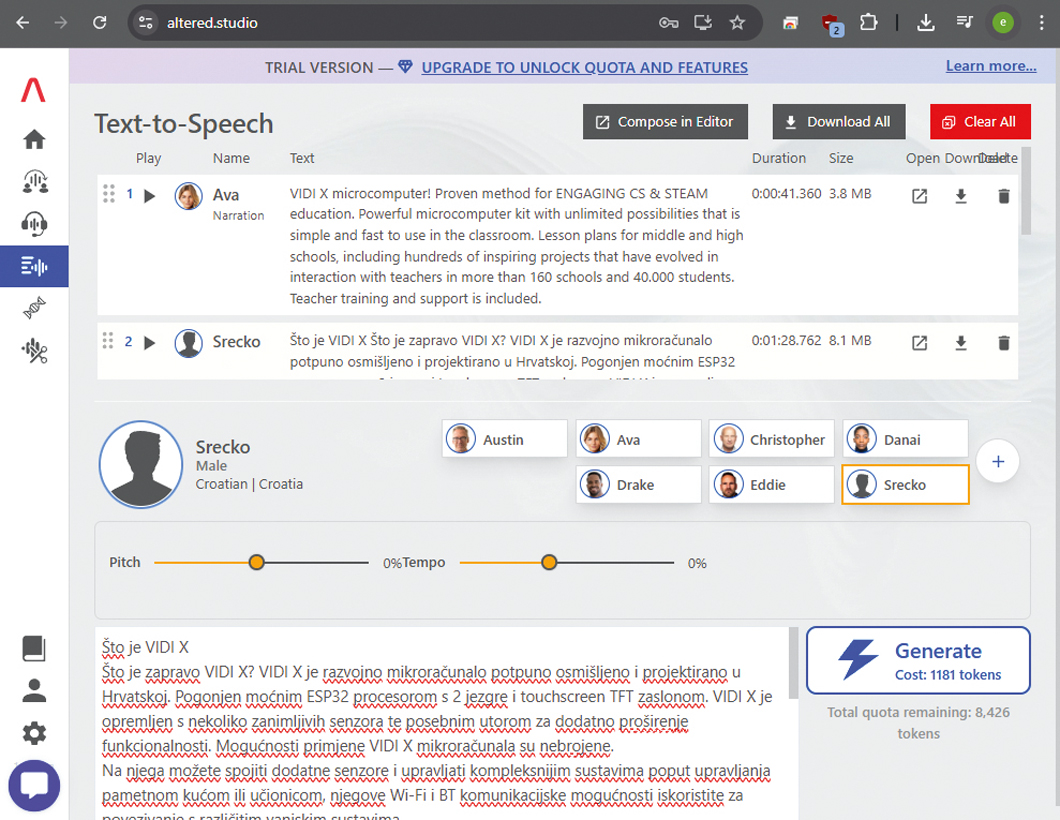Open the Chrome three-dot menu
Viewport: 1060px width, 820px height.
1041,22
